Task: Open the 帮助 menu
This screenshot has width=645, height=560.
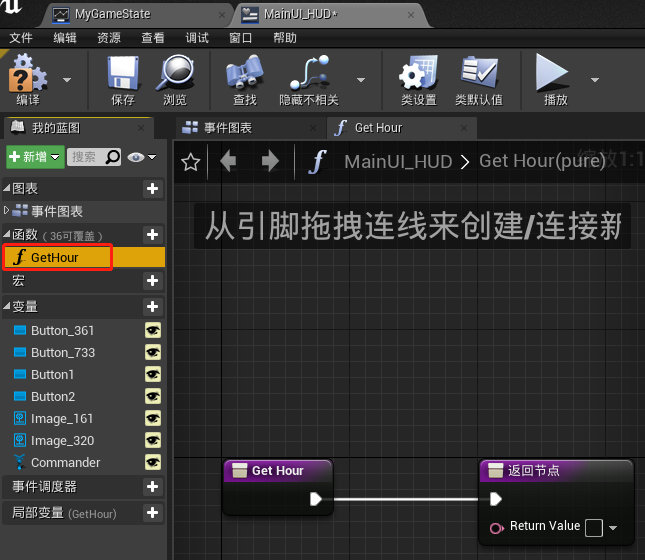Action: point(285,38)
